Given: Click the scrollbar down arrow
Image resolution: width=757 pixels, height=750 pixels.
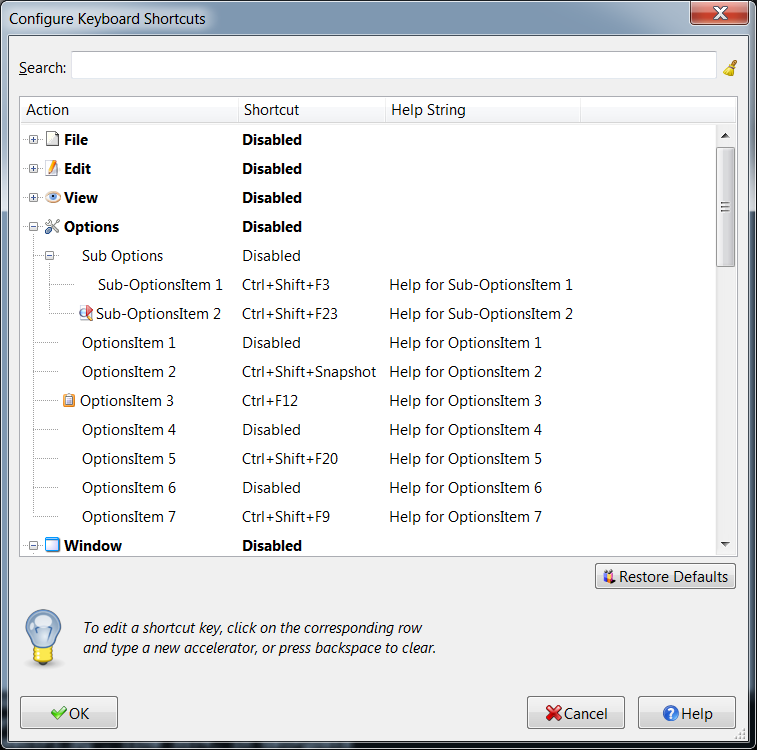Looking at the screenshot, I should (x=726, y=544).
